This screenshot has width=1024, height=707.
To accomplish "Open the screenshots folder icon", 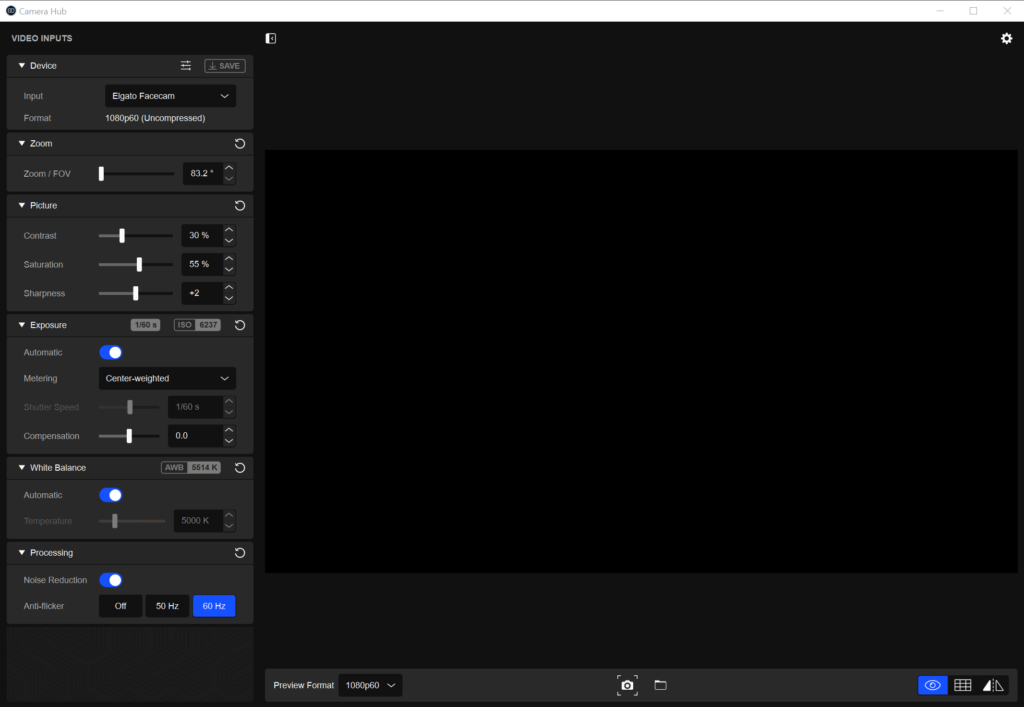I will click(x=660, y=685).
